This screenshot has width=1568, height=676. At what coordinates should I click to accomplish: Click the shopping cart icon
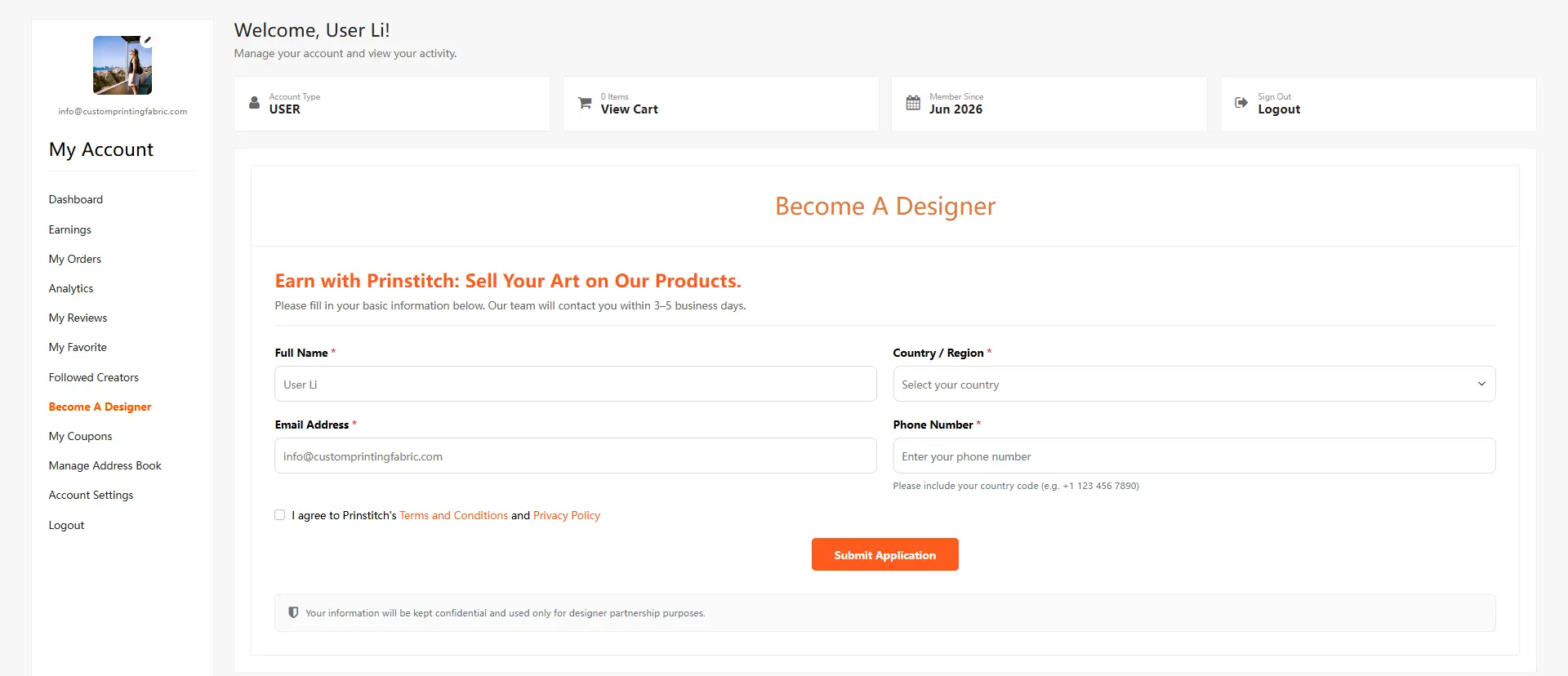point(585,103)
